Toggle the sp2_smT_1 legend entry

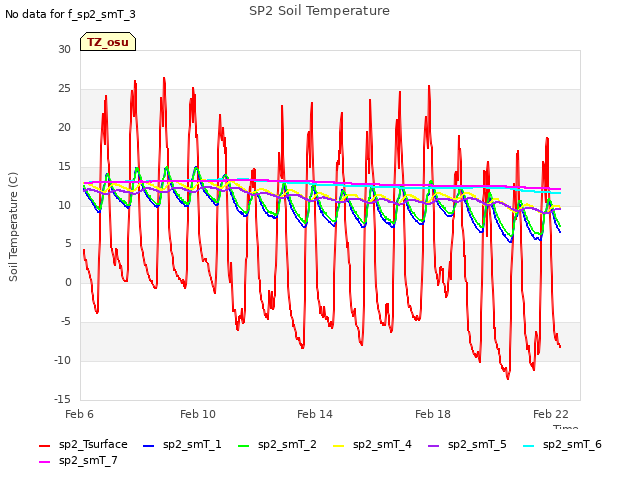(x=182, y=444)
